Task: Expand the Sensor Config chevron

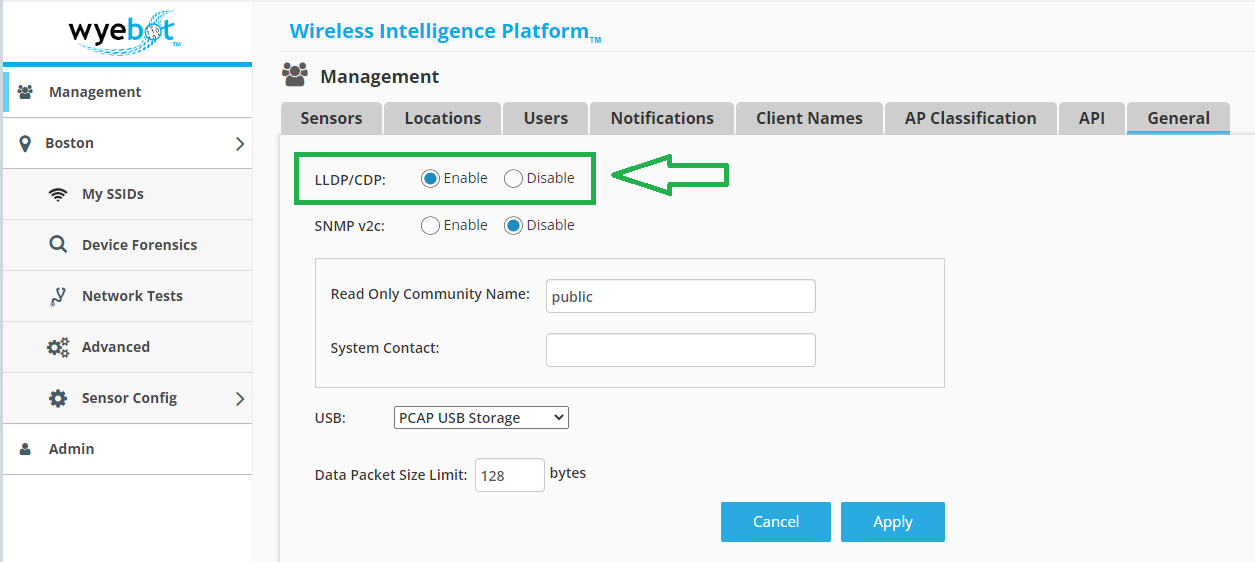Action: (240, 399)
